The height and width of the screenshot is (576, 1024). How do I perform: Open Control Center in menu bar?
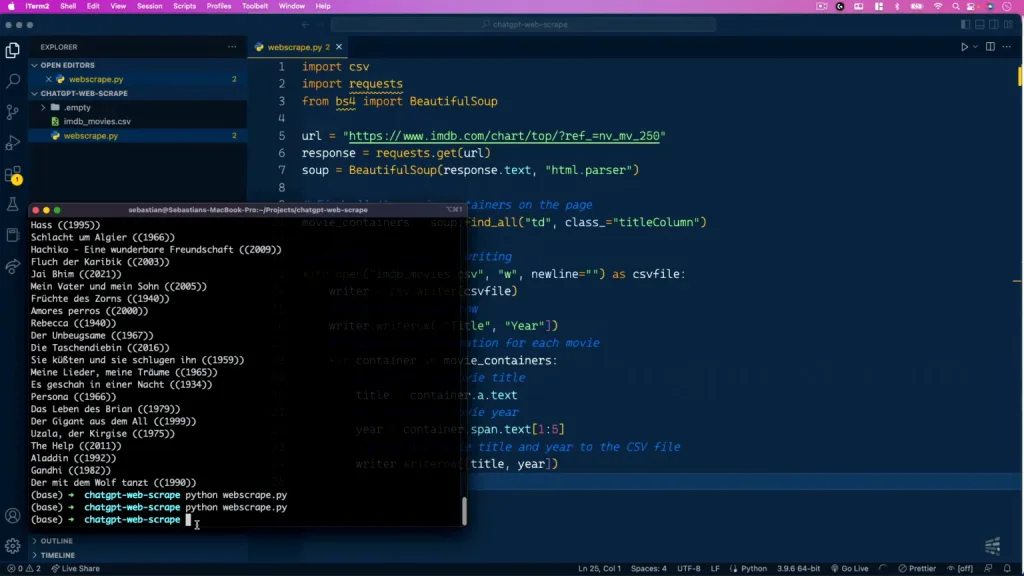pos(972,6)
